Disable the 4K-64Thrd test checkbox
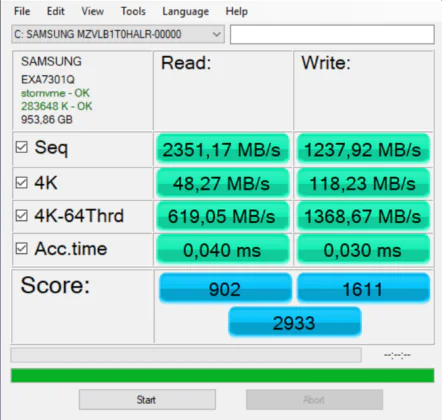The width and height of the screenshot is (442, 420). (x=22, y=215)
